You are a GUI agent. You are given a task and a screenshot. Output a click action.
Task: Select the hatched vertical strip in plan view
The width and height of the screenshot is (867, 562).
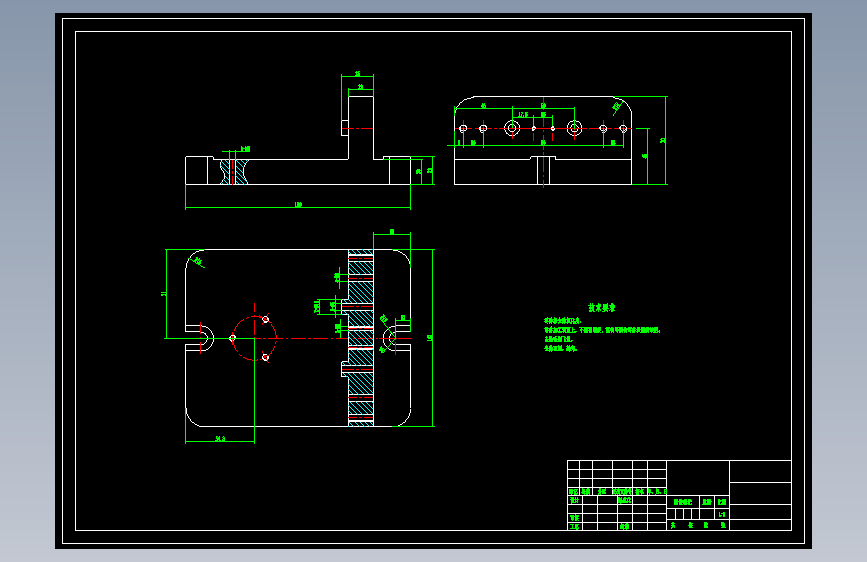point(361,338)
